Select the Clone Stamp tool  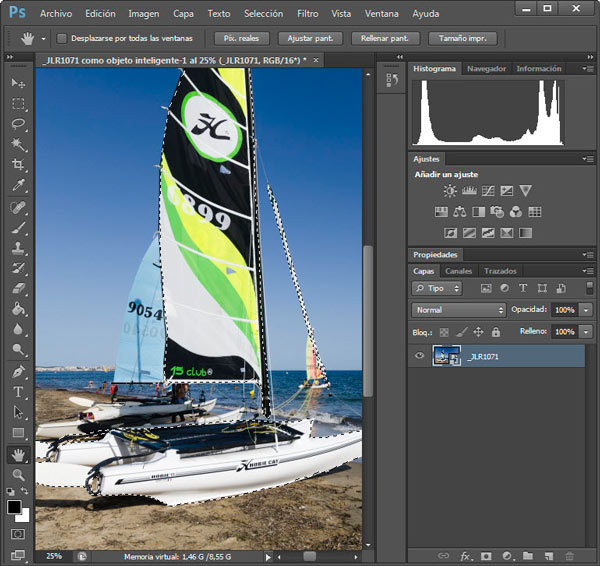click(x=18, y=248)
